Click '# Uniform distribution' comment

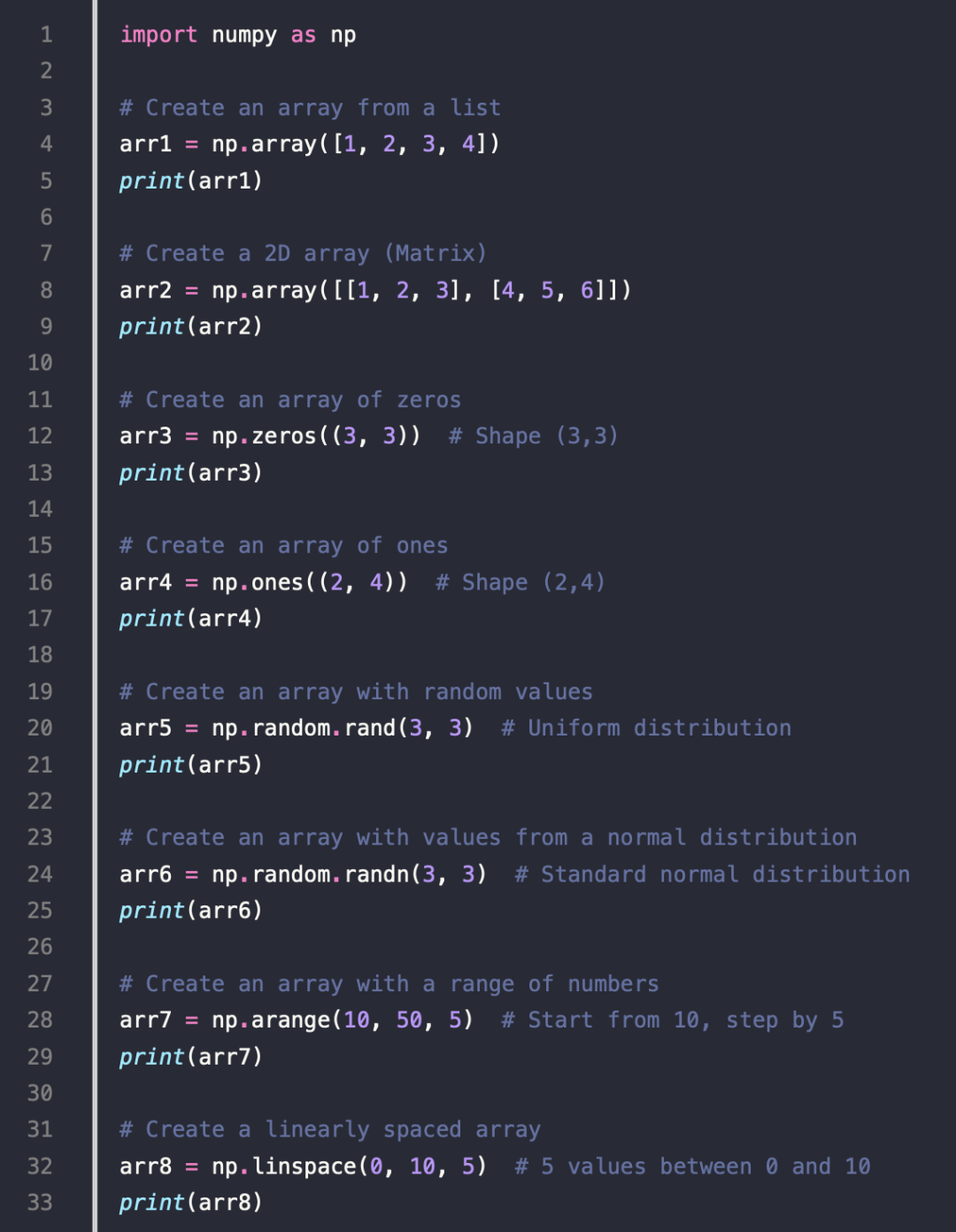[646, 728]
